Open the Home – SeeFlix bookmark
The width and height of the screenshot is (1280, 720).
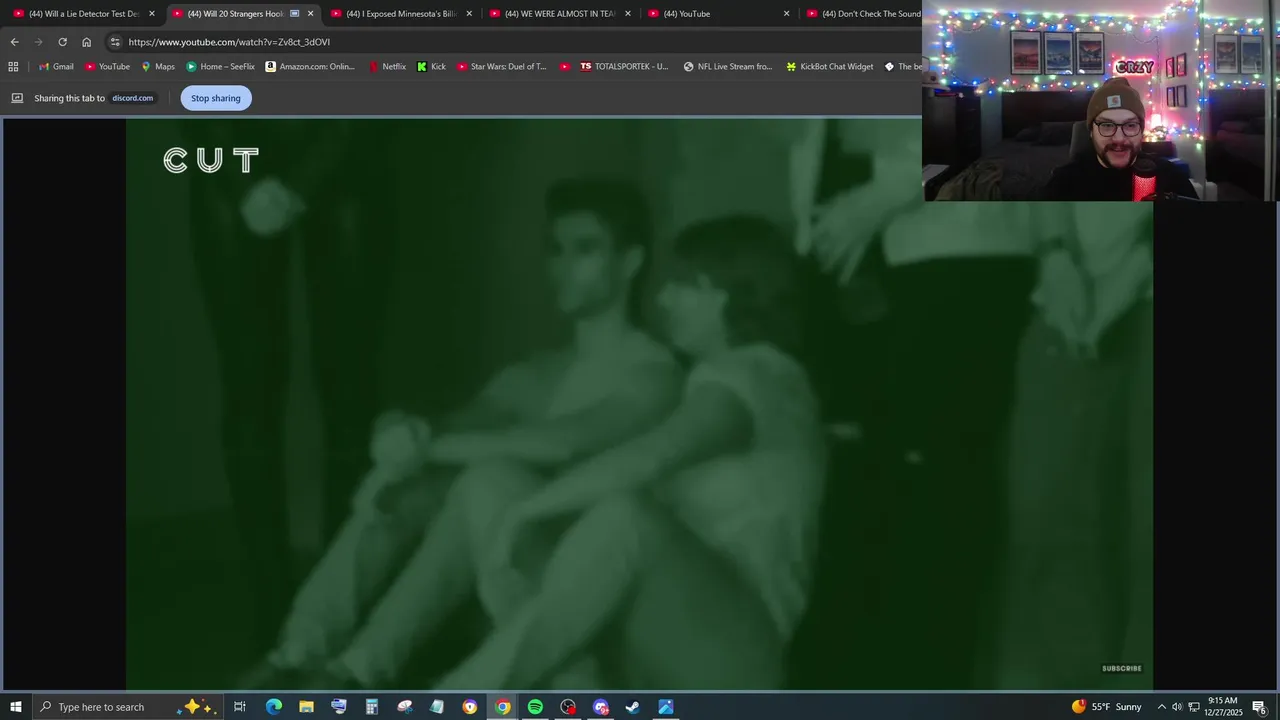pyautogui.click(x=220, y=66)
